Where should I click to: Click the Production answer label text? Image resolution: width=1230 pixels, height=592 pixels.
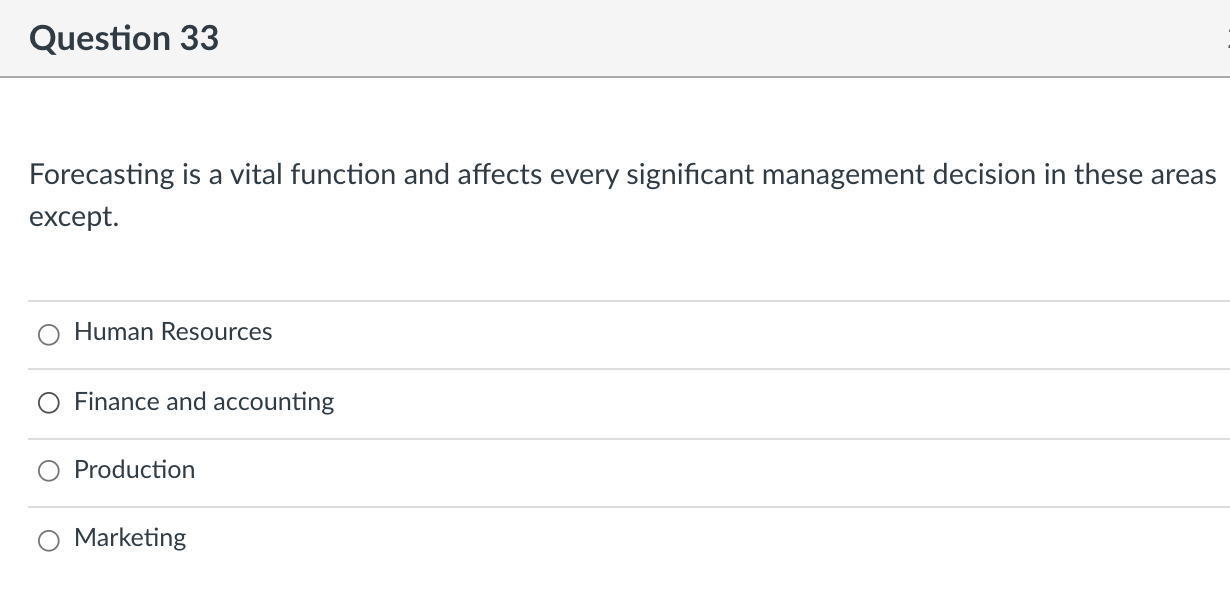point(135,470)
